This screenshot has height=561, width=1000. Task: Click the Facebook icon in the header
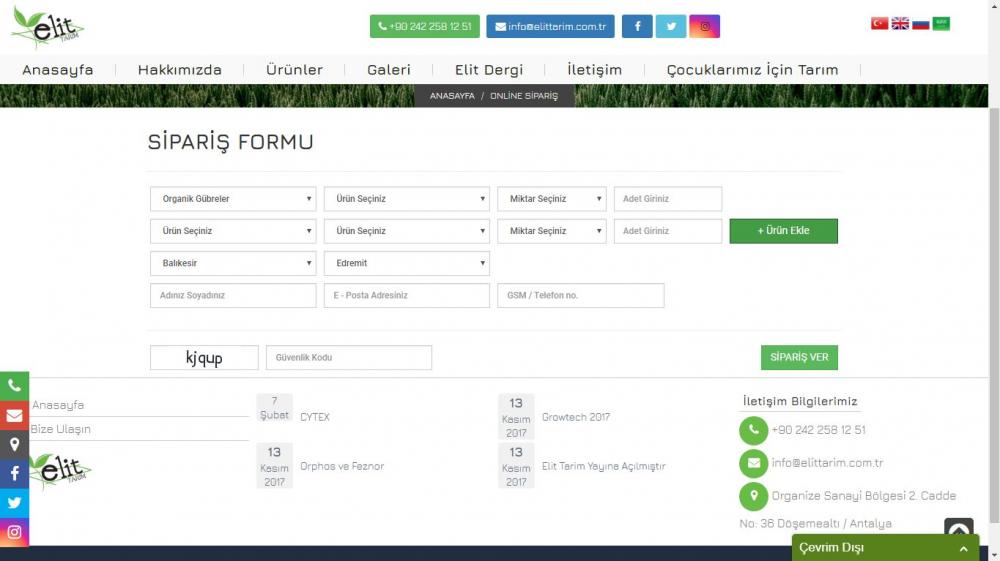[637, 26]
